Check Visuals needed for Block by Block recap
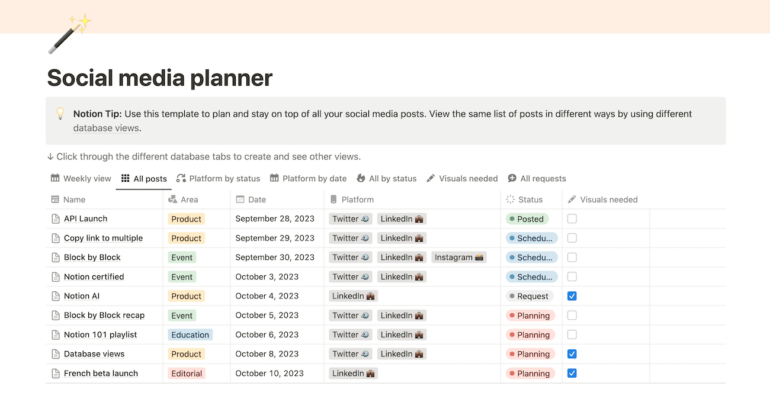The height and width of the screenshot is (405, 770). tap(572, 315)
